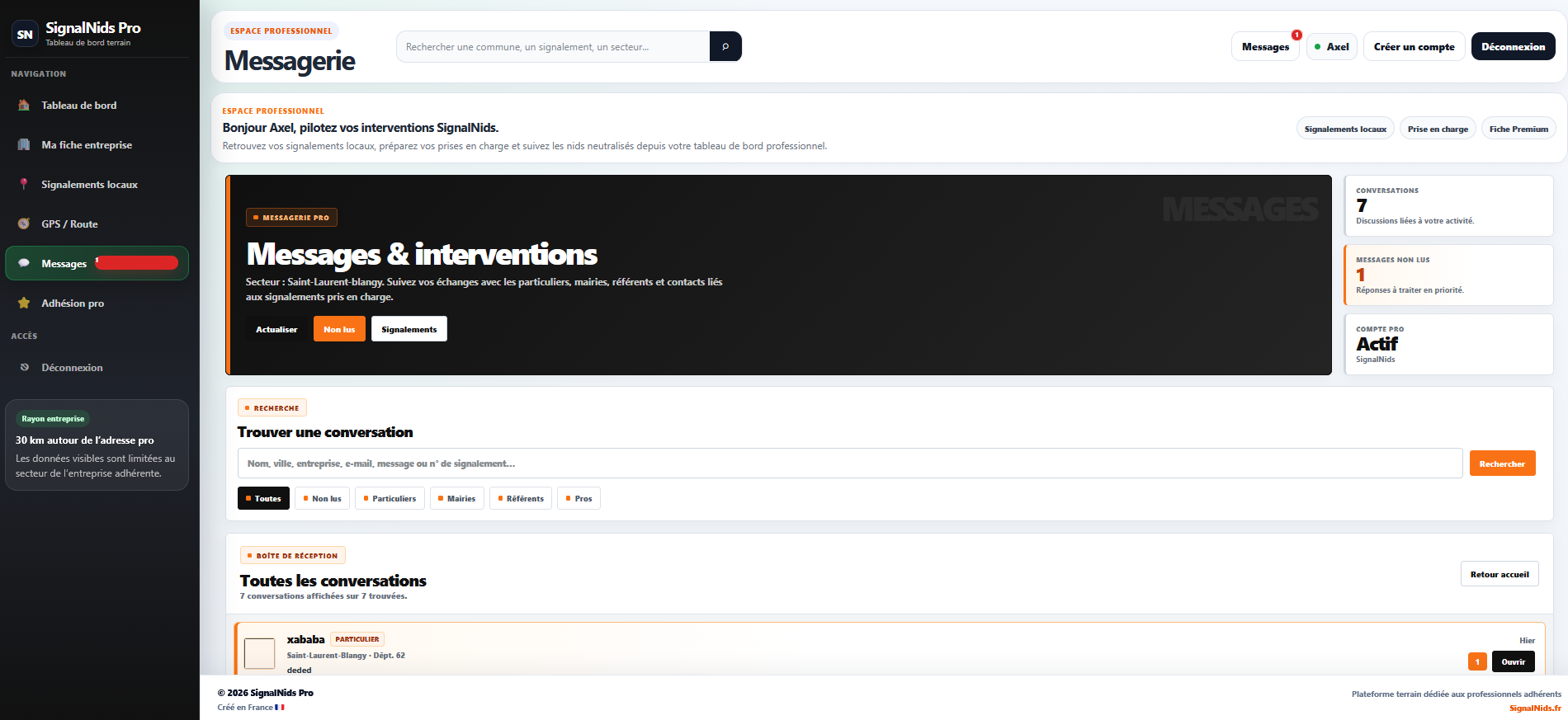Click the red unread badge on header Messages

coord(1296,35)
